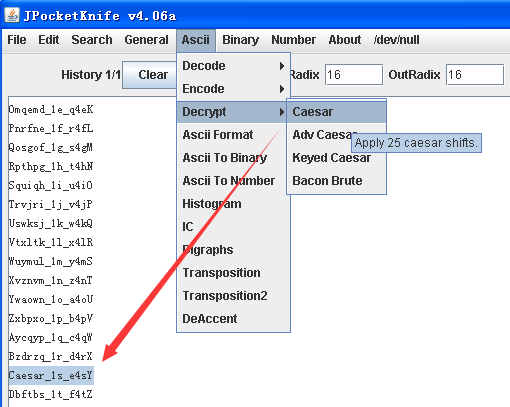Open the General menu
The image size is (510, 407).
click(x=146, y=40)
